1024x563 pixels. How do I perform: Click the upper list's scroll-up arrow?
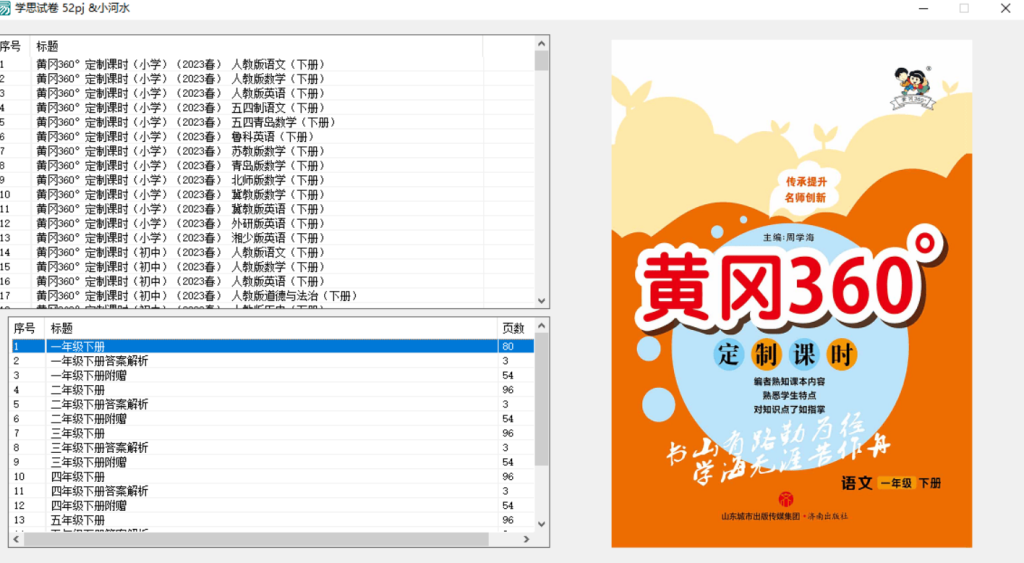click(542, 44)
